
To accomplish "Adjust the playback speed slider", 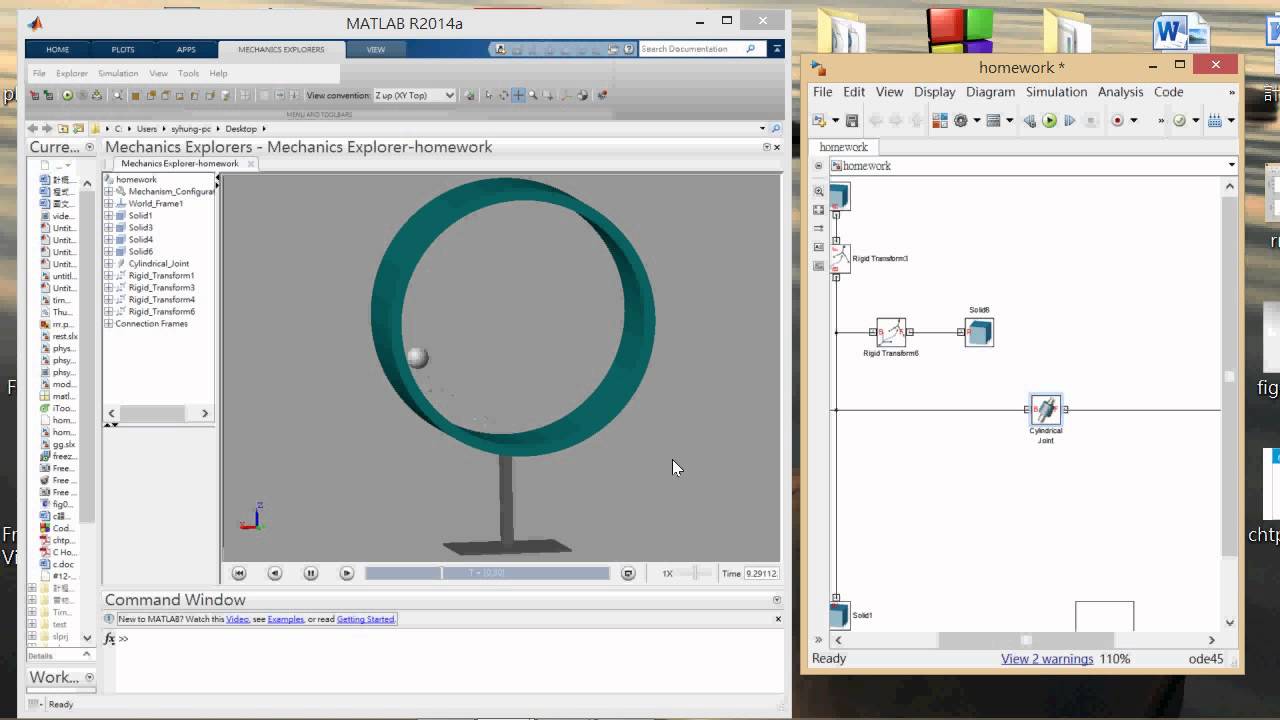I will pos(696,573).
